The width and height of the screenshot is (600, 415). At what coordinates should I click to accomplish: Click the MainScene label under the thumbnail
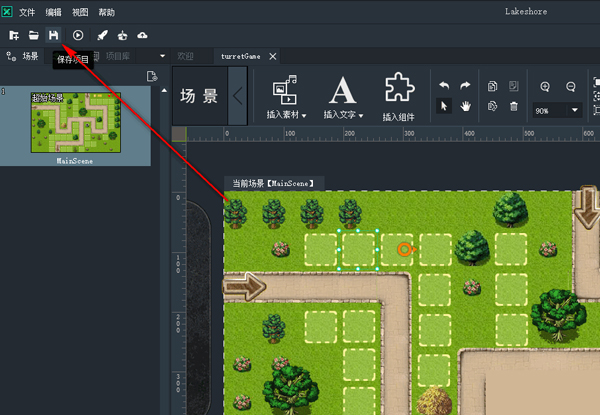coord(75,161)
